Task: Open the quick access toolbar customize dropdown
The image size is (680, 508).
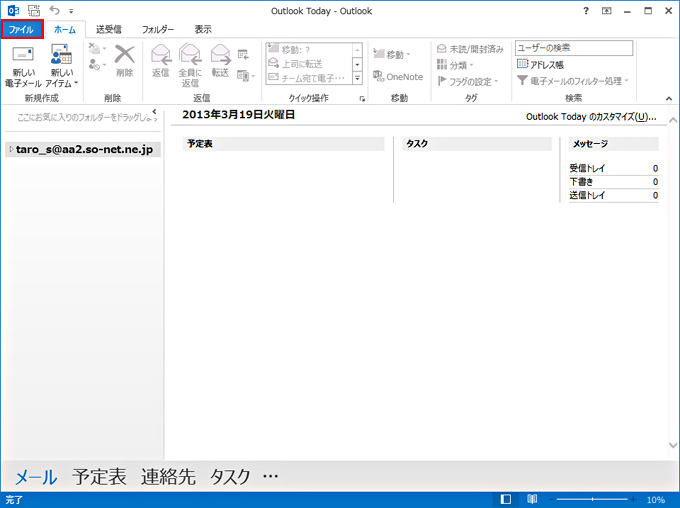Action: 71,11
